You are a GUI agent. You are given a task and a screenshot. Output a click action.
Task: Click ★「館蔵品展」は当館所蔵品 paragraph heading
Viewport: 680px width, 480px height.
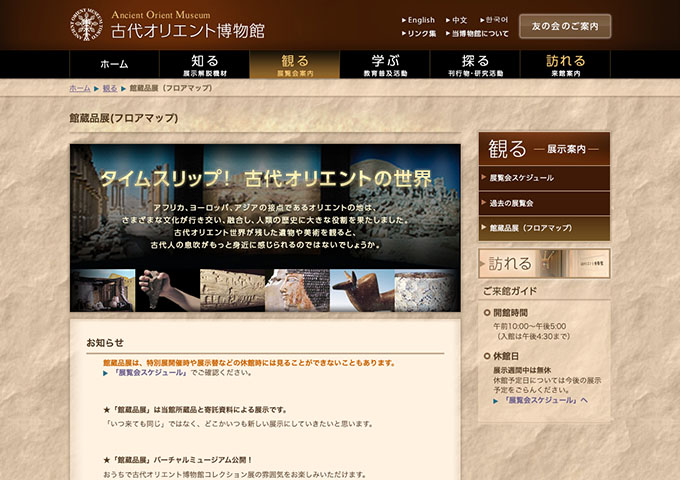coord(195,409)
